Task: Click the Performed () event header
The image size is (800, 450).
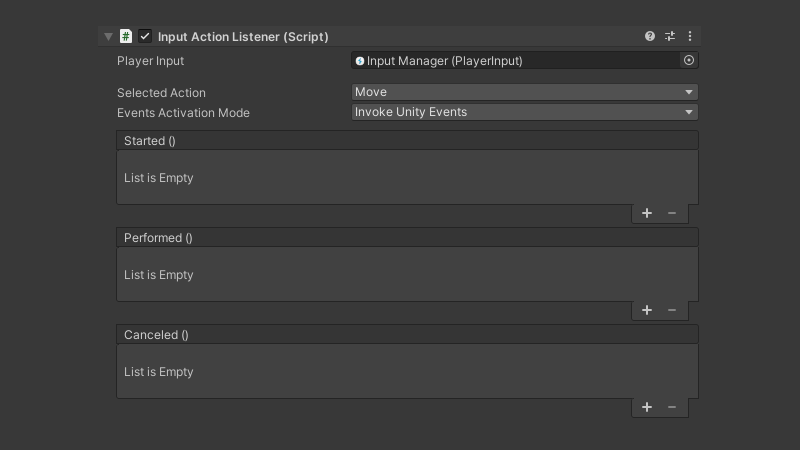Action: [x=407, y=238]
